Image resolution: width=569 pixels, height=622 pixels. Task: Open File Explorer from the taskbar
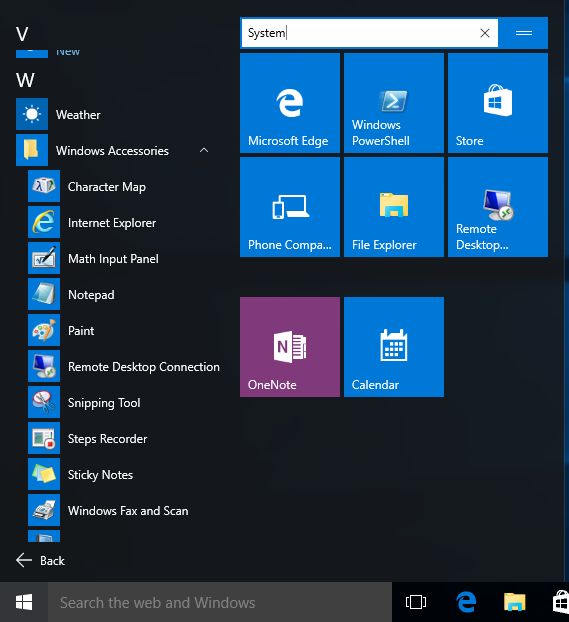pyautogui.click(x=515, y=602)
